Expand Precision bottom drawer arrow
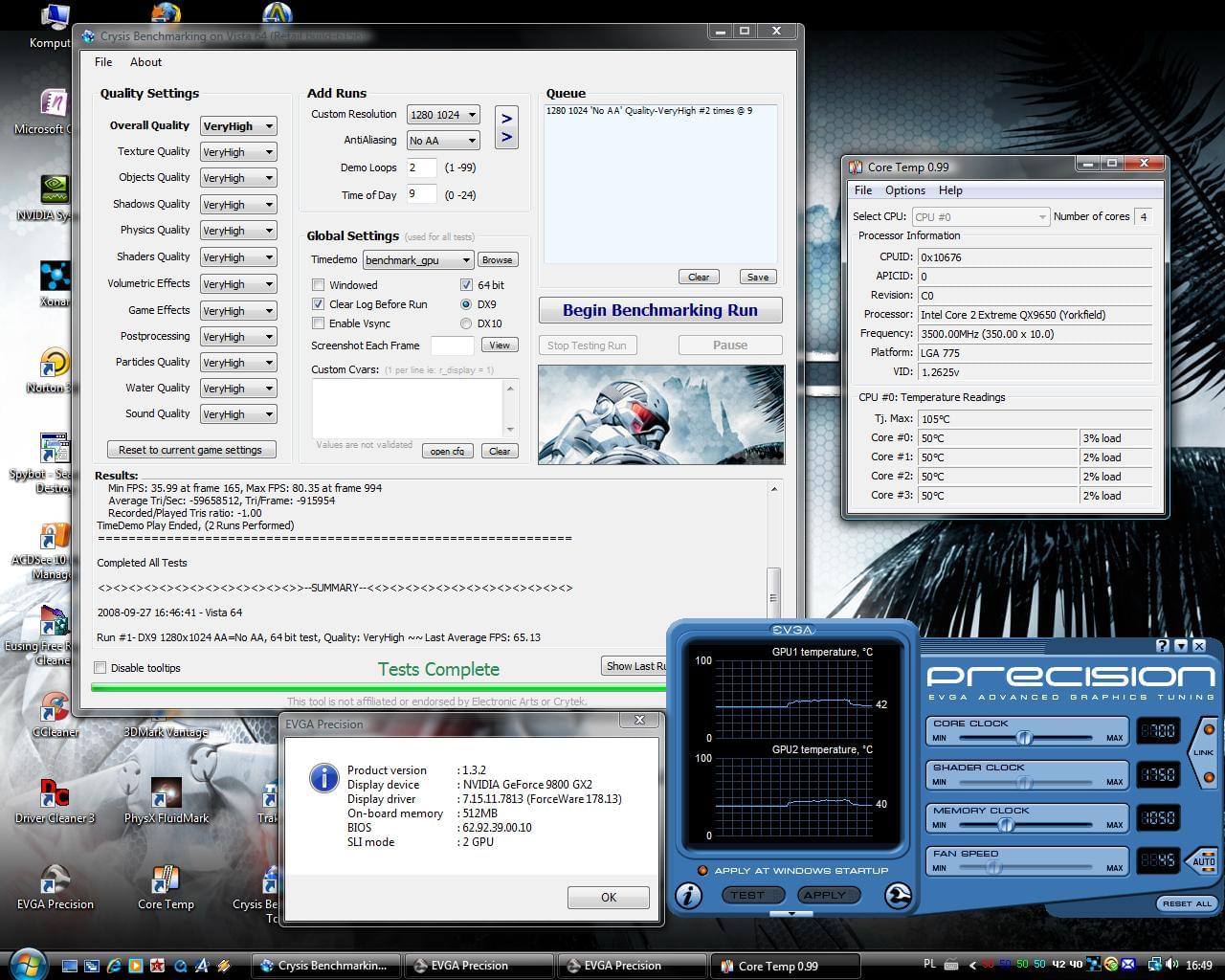The height and width of the screenshot is (980, 1225). click(x=791, y=914)
